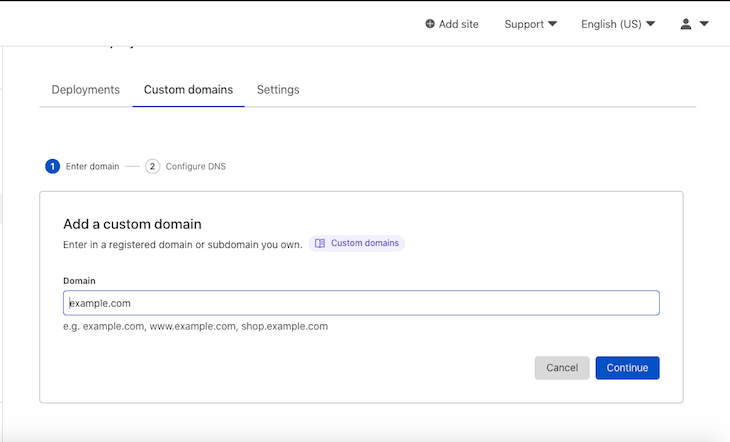Viewport: 730px width, 442px height.
Task: Open the user account profile icon
Action: [x=685, y=24]
